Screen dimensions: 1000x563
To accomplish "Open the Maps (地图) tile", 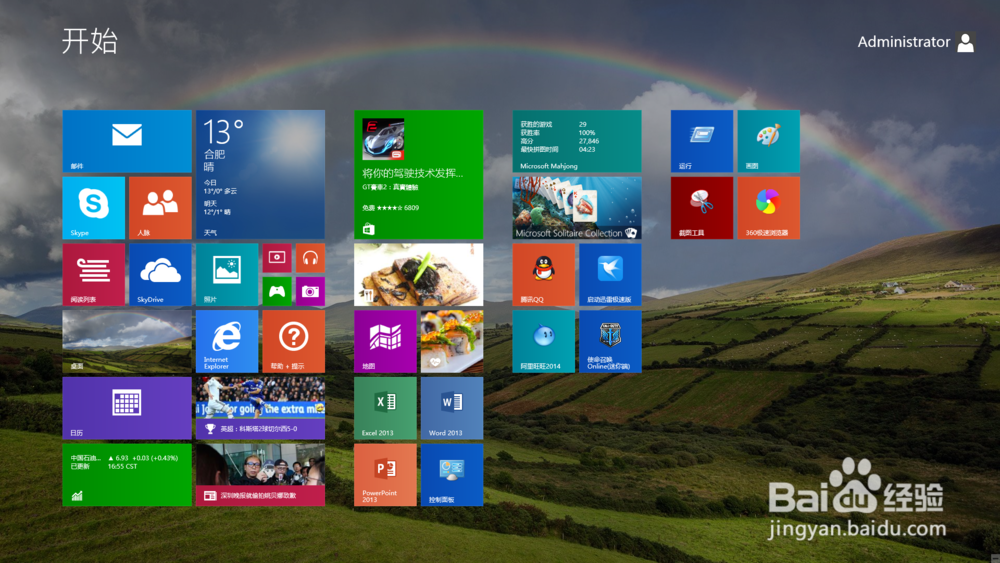I will point(385,341).
